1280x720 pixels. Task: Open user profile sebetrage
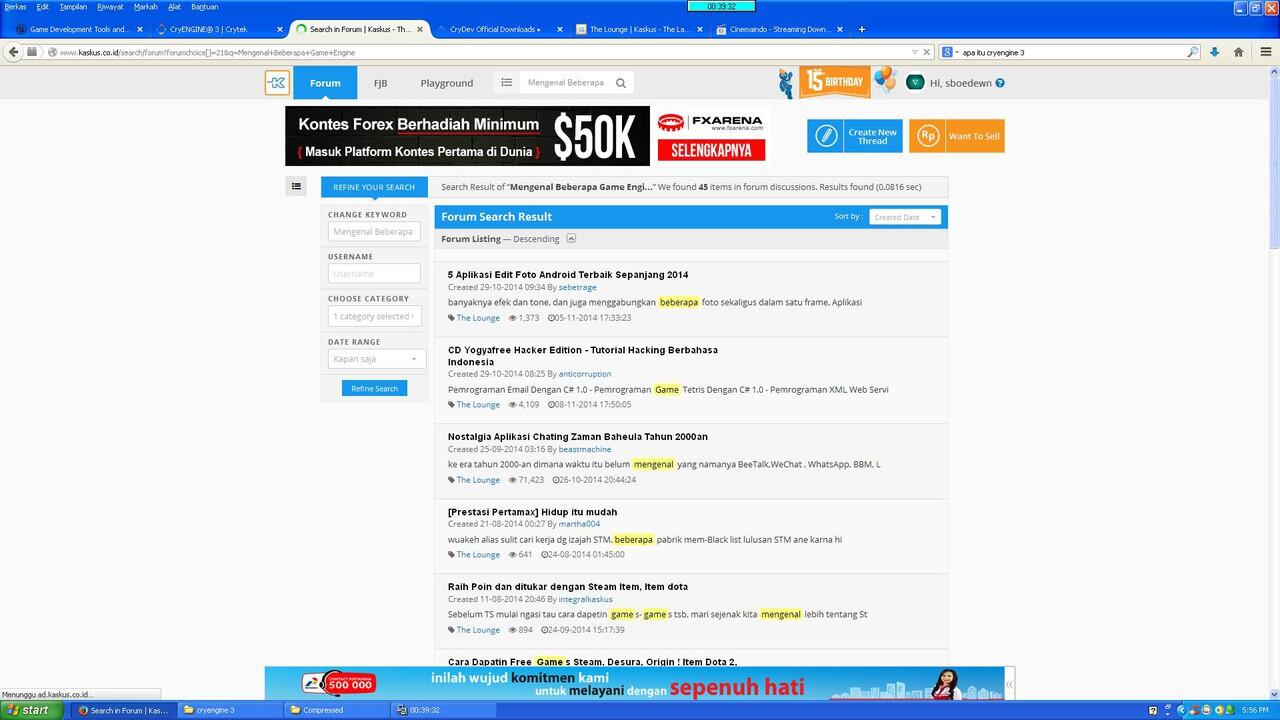pos(577,287)
